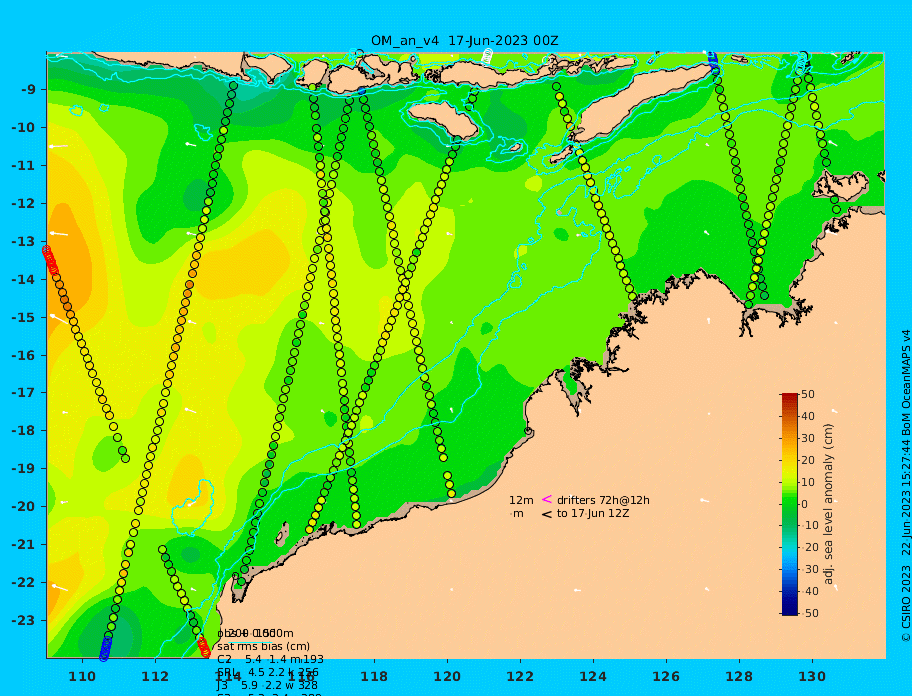Click the latitude axis label "-15"

(23, 317)
